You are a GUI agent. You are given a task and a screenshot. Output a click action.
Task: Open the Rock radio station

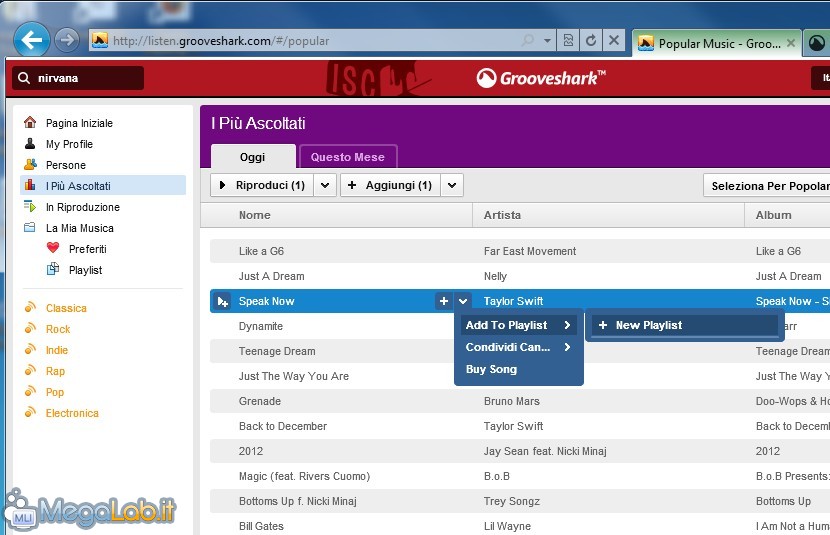(58, 329)
